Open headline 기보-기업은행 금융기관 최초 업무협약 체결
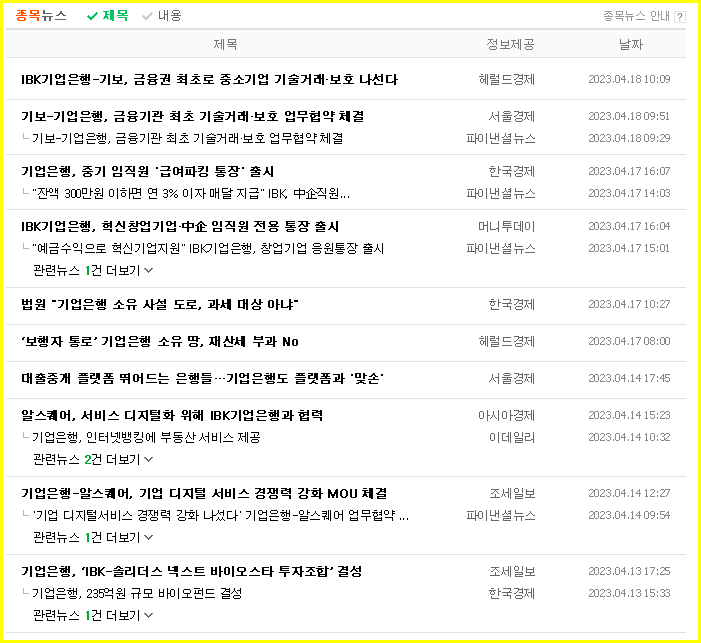701x643 pixels. click(193, 116)
